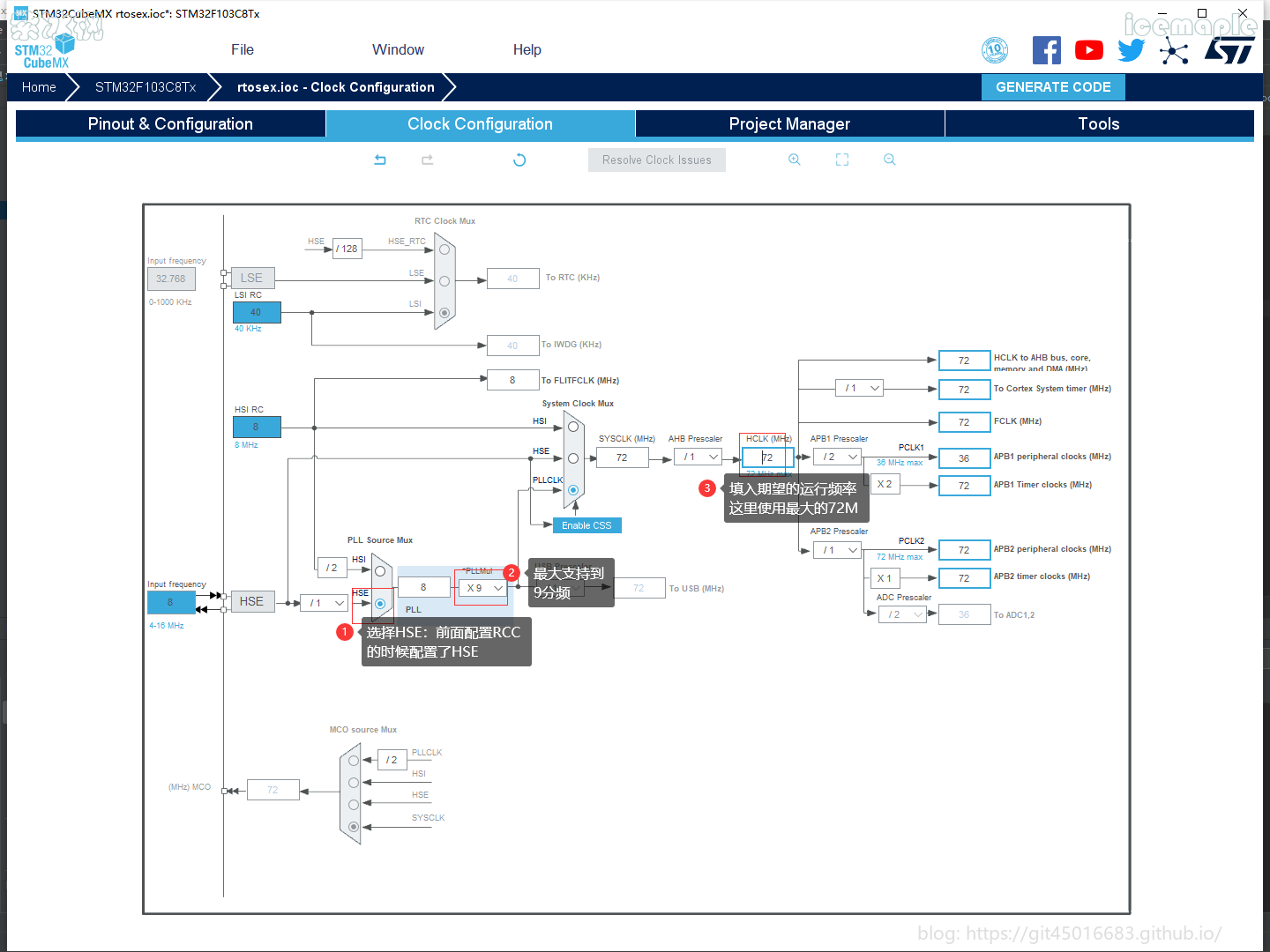The height and width of the screenshot is (952, 1270).
Task: Open the APB1 Prescaler dropdown
Action: point(837,457)
